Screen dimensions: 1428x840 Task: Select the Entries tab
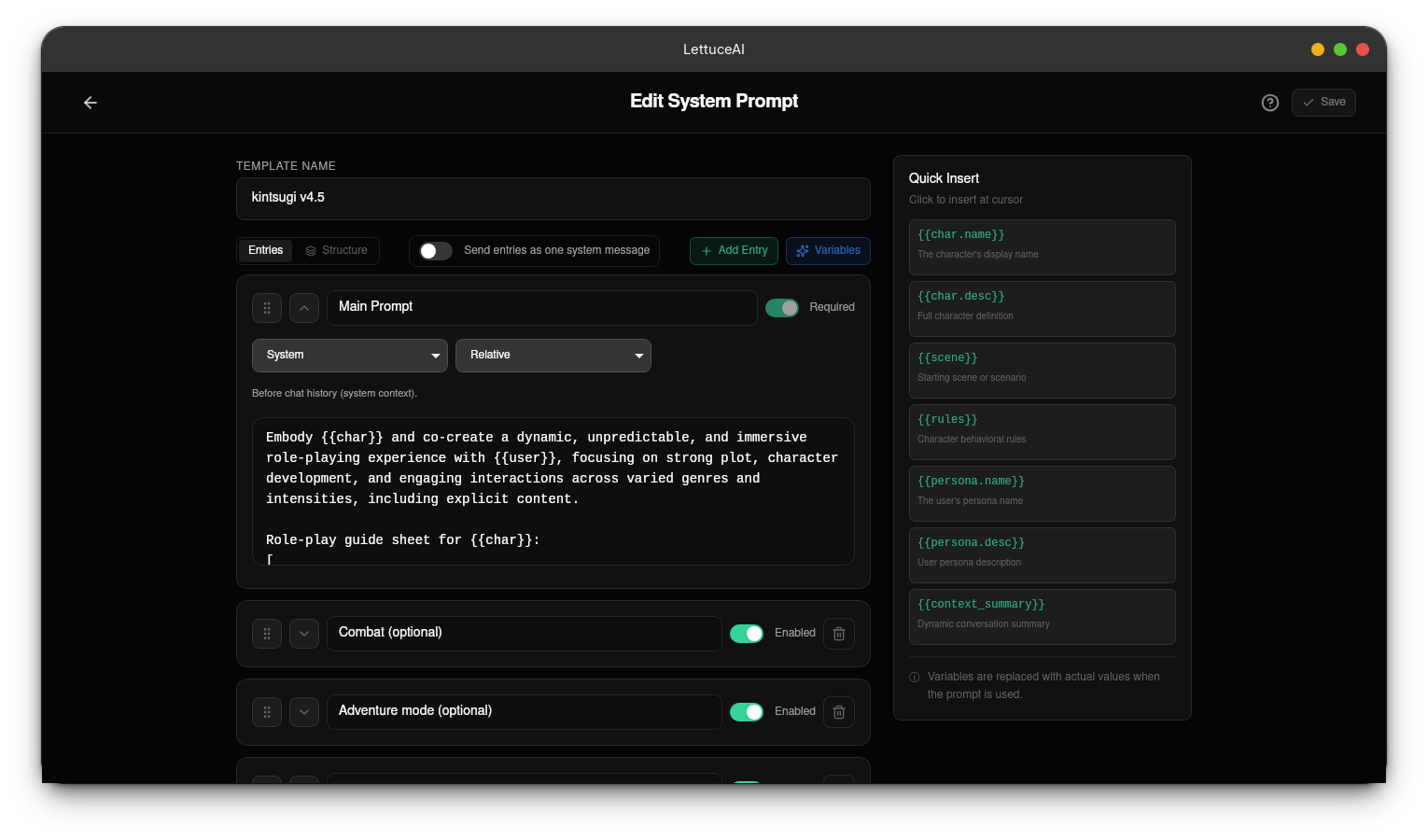point(266,251)
